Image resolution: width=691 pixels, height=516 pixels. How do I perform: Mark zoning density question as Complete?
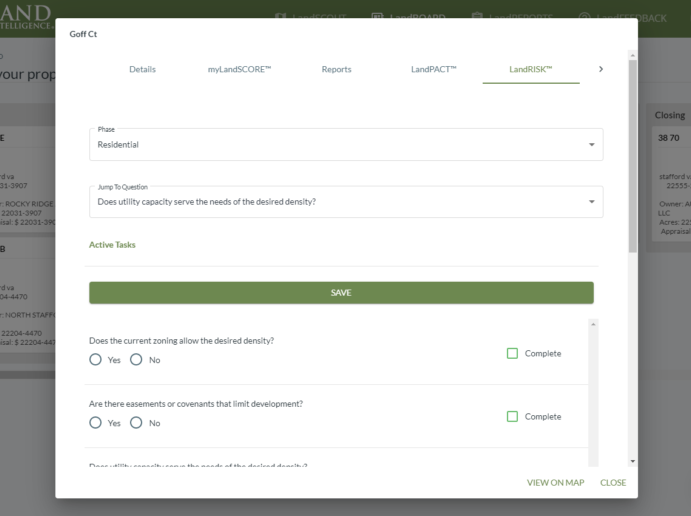[512, 353]
